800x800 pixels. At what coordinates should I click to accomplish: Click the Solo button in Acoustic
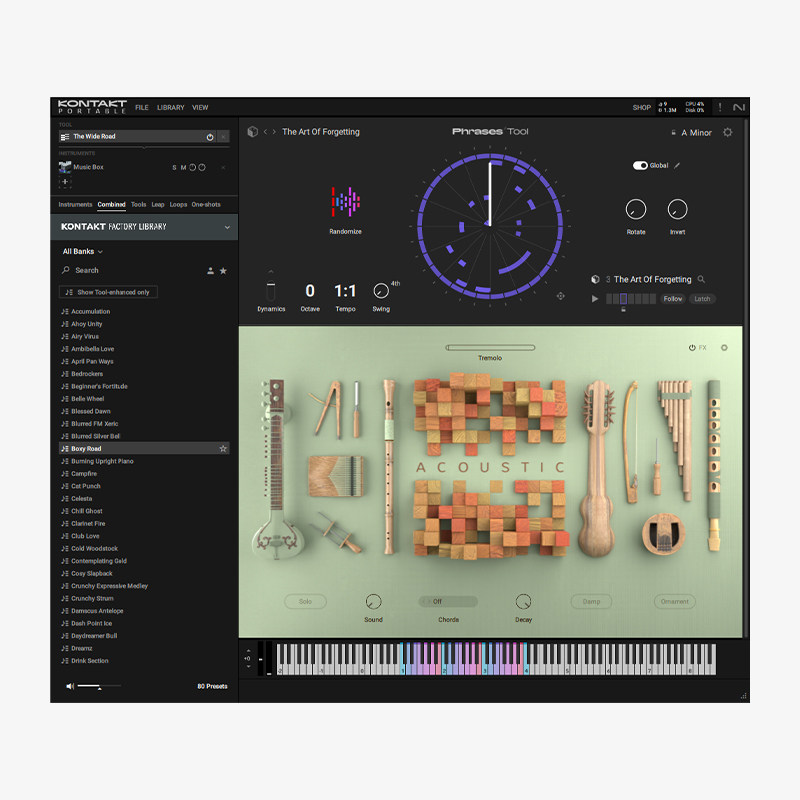[305, 602]
